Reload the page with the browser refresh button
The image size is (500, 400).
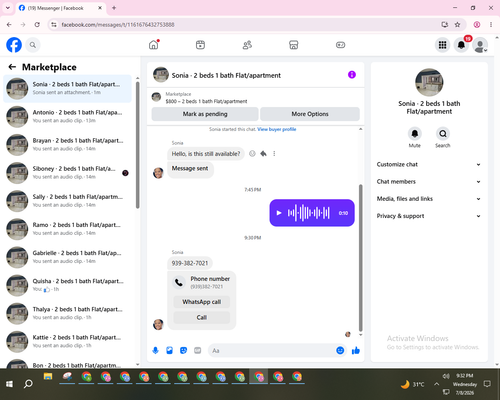coord(37,25)
